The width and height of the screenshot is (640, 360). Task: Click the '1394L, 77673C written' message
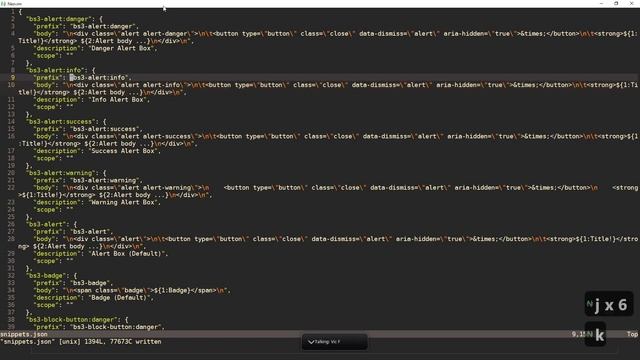[x=122, y=342]
